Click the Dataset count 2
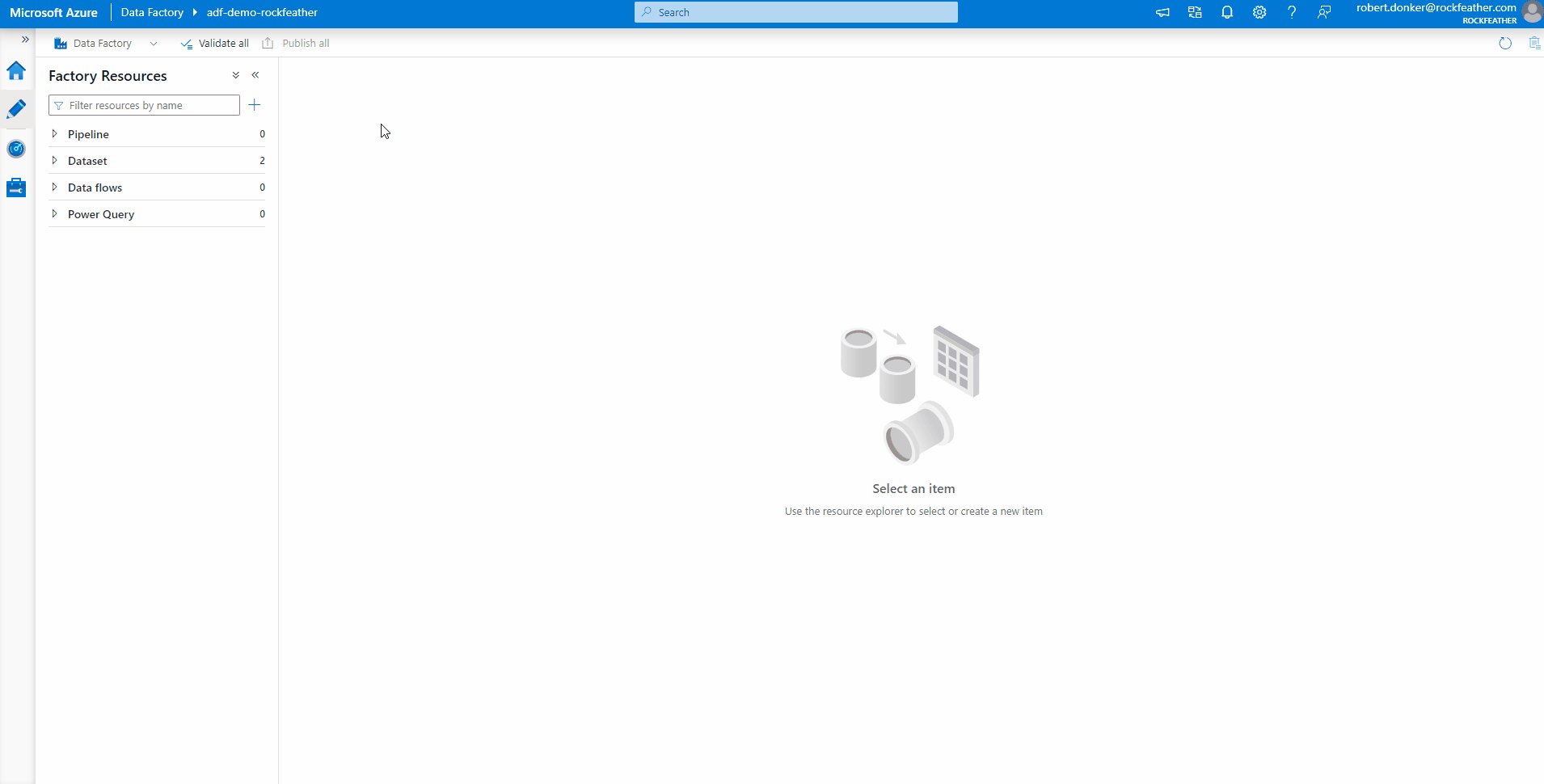The width and height of the screenshot is (1544, 784). pyautogui.click(x=262, y=161)
